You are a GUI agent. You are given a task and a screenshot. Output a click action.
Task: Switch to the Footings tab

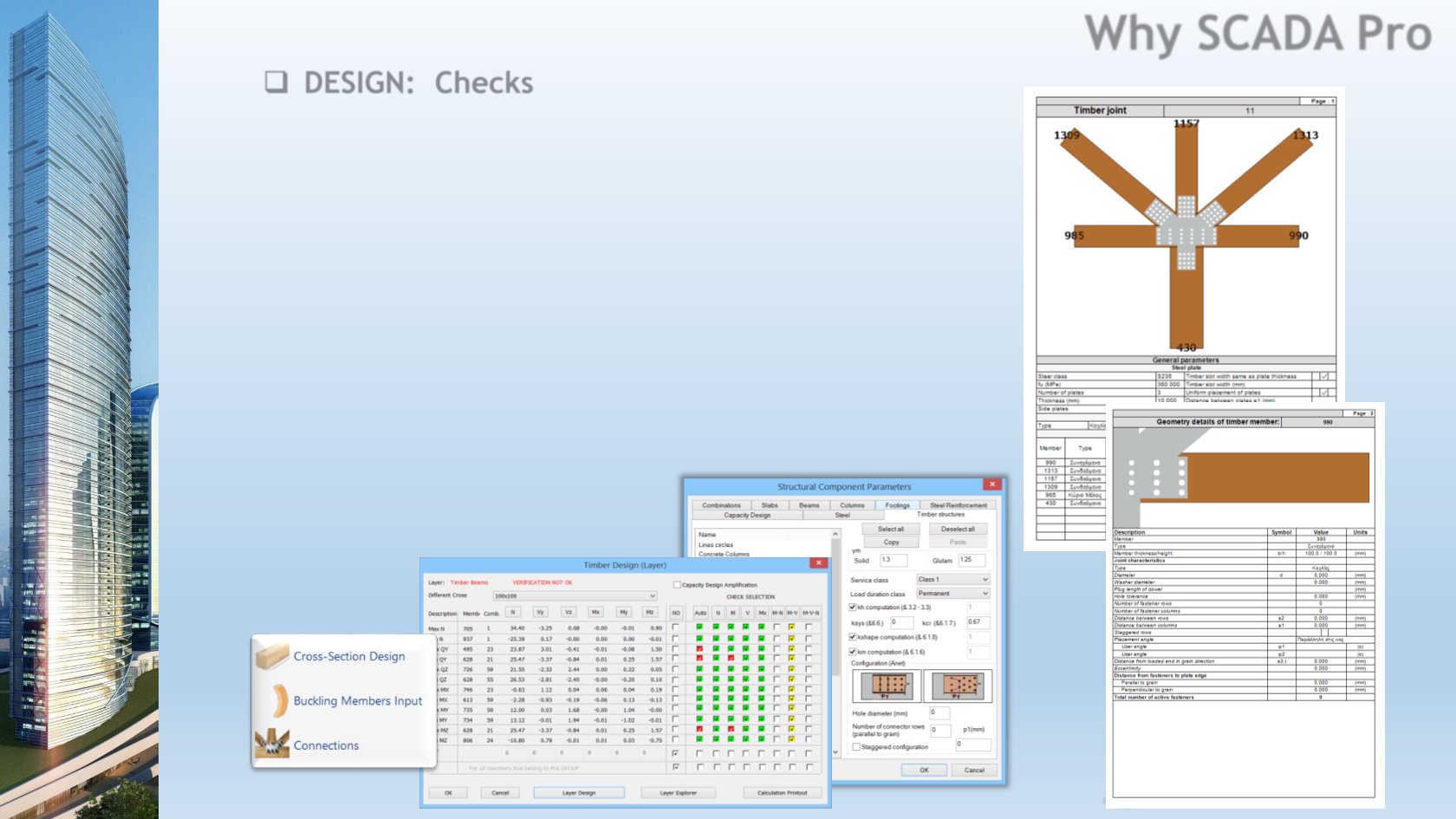[x=897, y=505]
